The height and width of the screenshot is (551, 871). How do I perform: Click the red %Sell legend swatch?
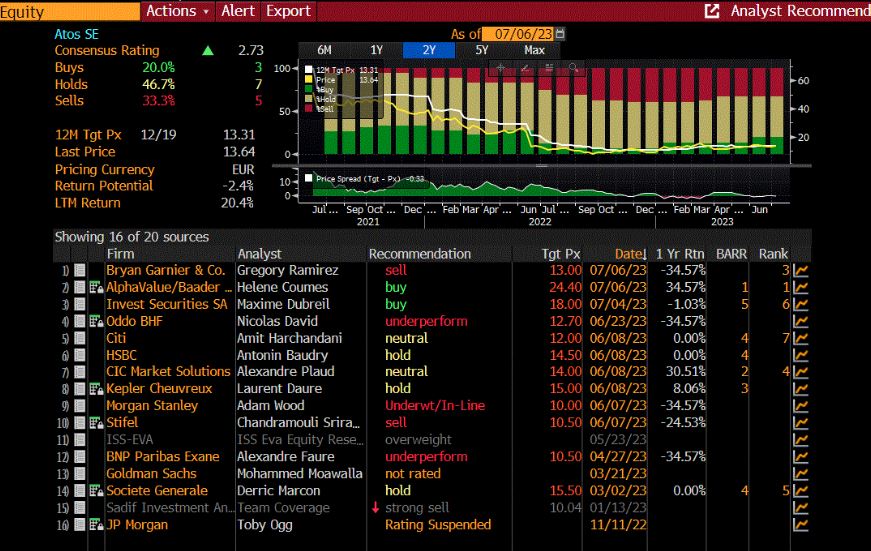pyautogui.click(x=309, y=109)
